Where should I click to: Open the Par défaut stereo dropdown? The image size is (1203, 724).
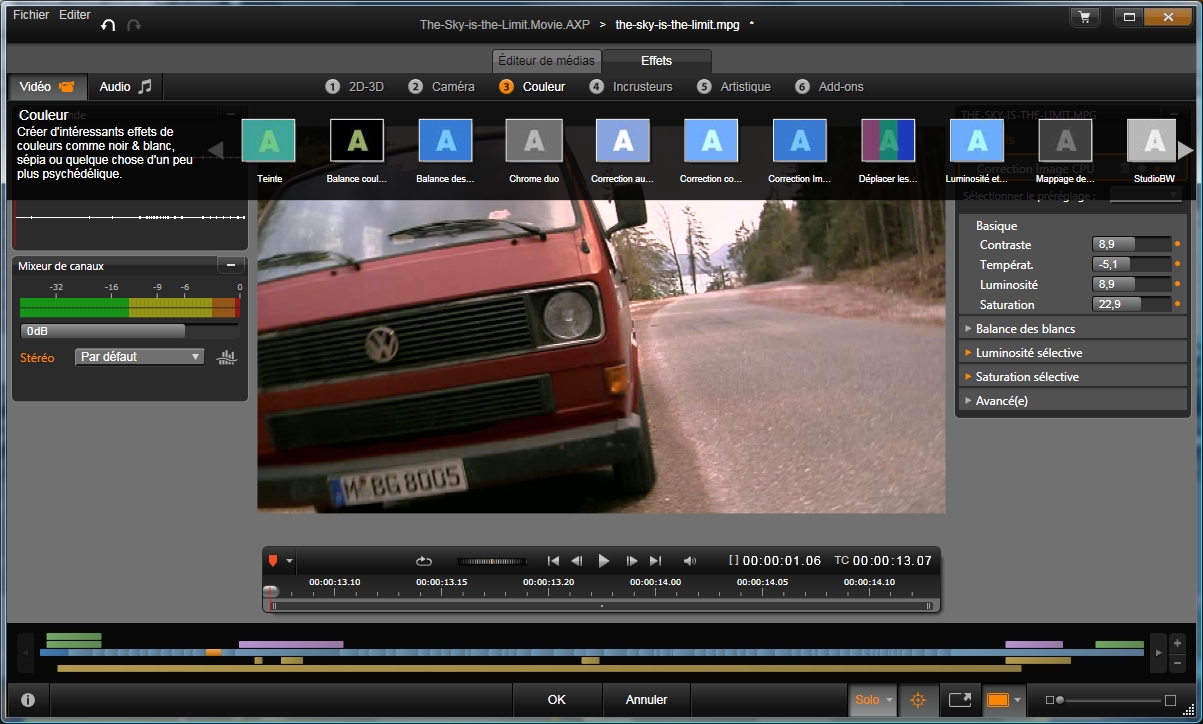140,357
